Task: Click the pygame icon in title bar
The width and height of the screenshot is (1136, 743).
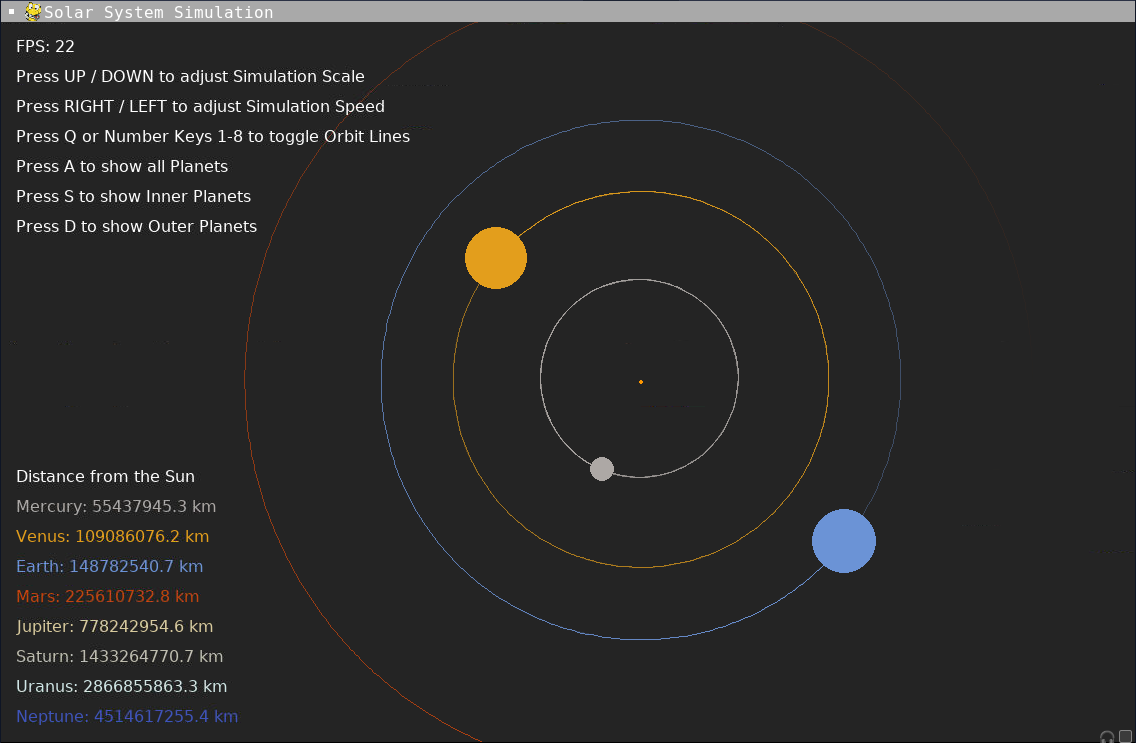Action: coord(33,12)
